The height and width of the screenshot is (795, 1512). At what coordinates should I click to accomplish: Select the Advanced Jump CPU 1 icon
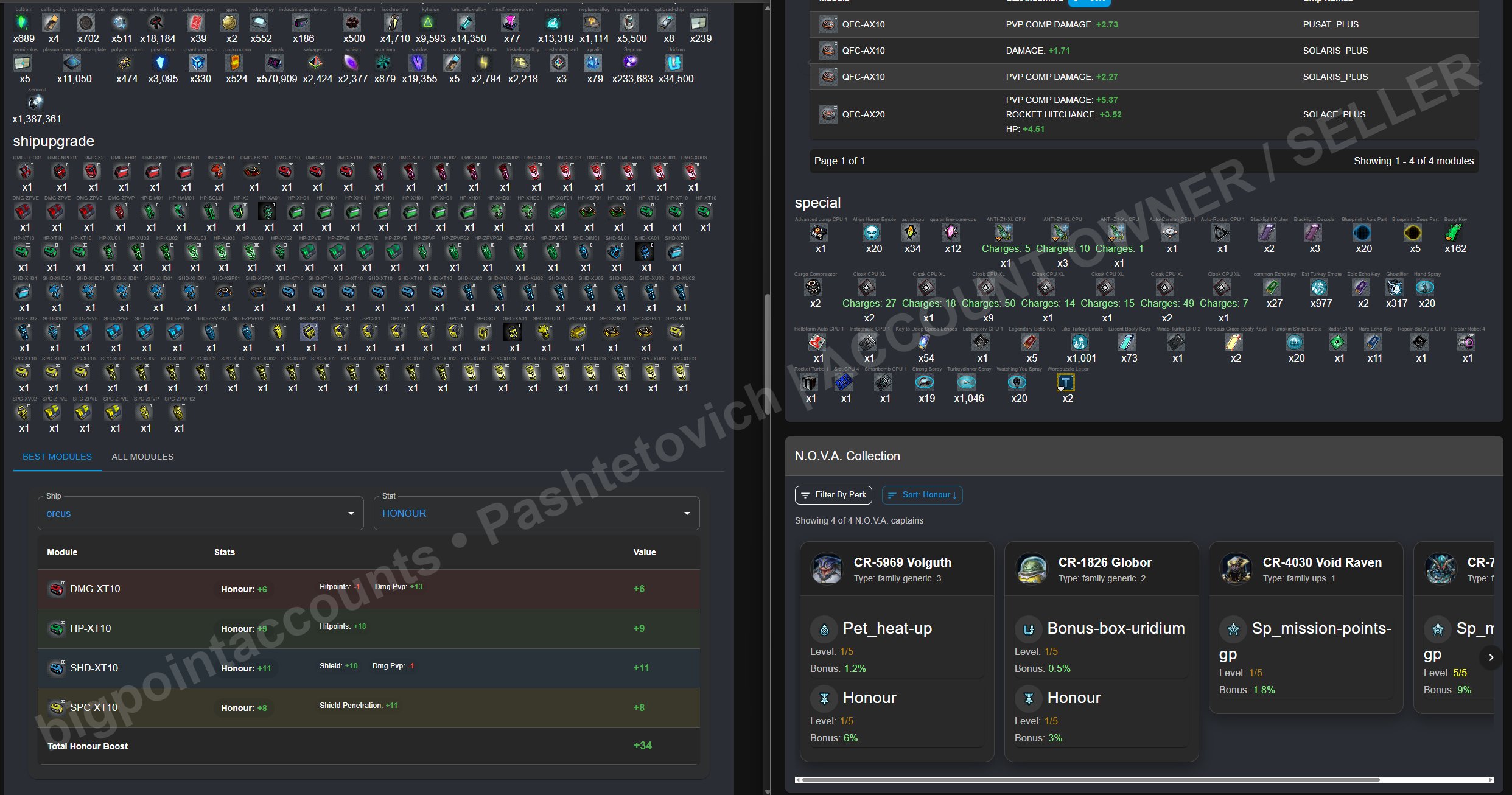point(819,233)
